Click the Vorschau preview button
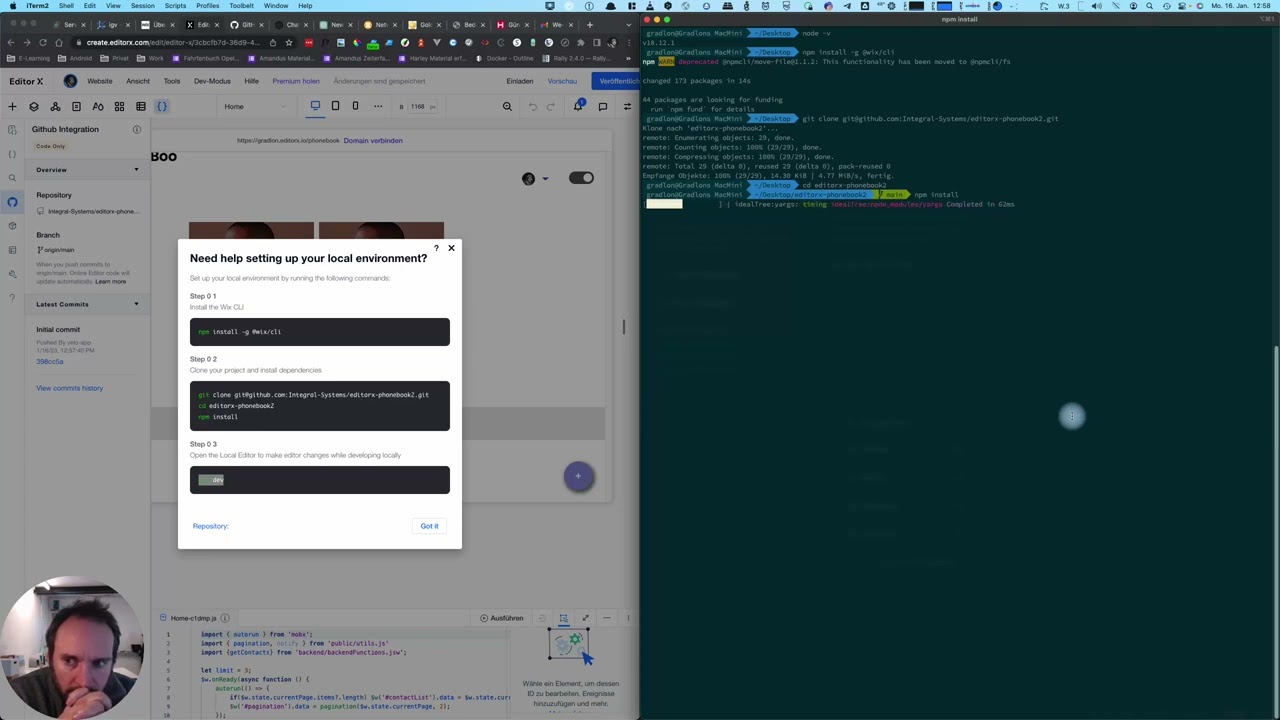Screen dimensions: 1280x720 tap(562, 81)
